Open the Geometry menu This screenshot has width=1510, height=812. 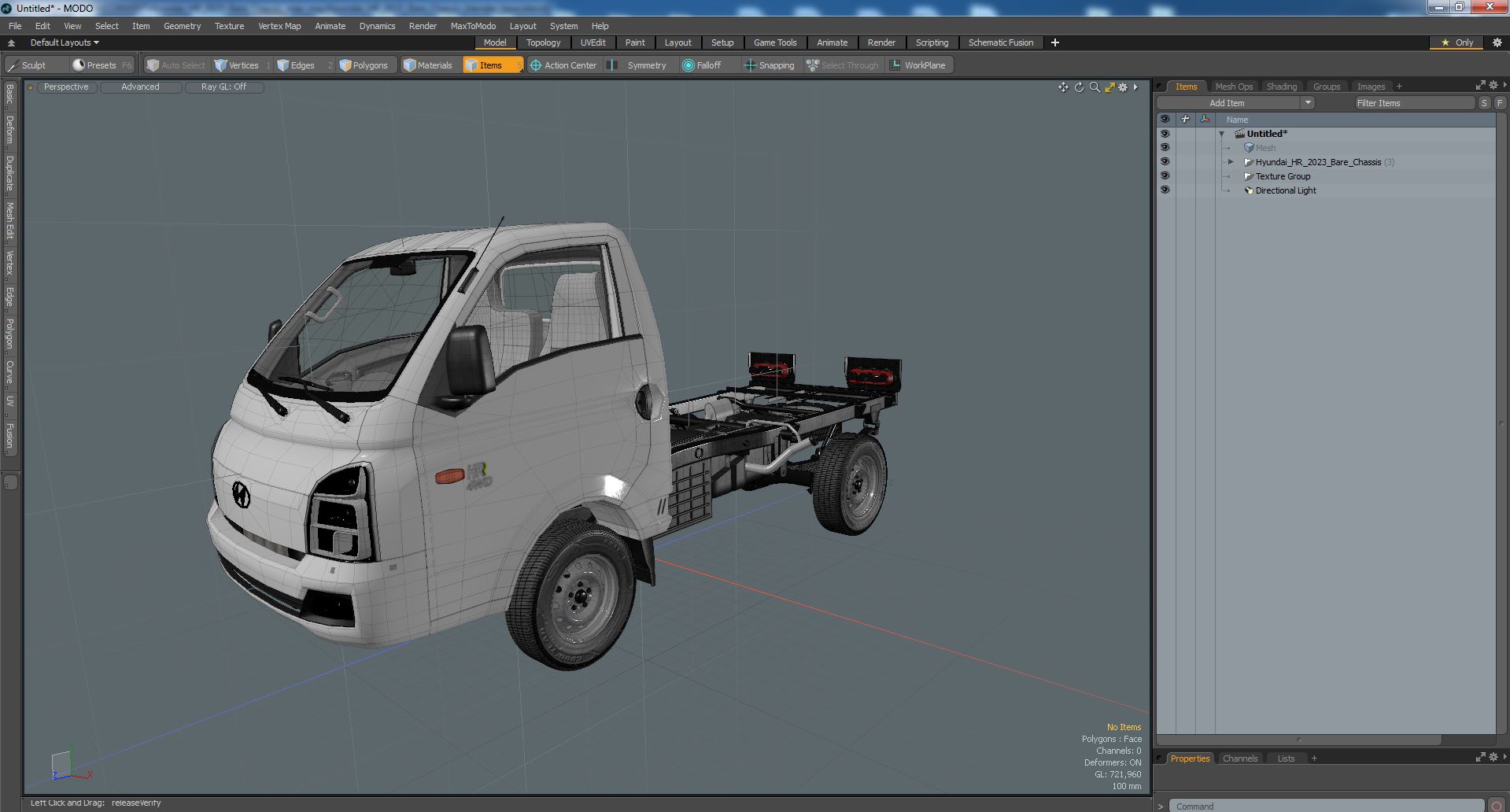pos(182,26)
